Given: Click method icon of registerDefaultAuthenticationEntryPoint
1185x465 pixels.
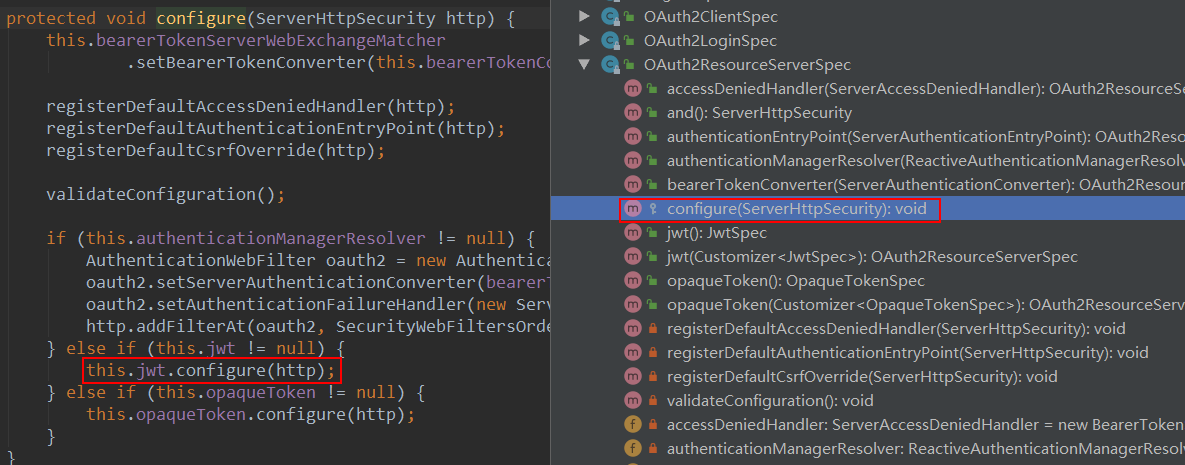Looking at the screenshot, I should (633, 352).
